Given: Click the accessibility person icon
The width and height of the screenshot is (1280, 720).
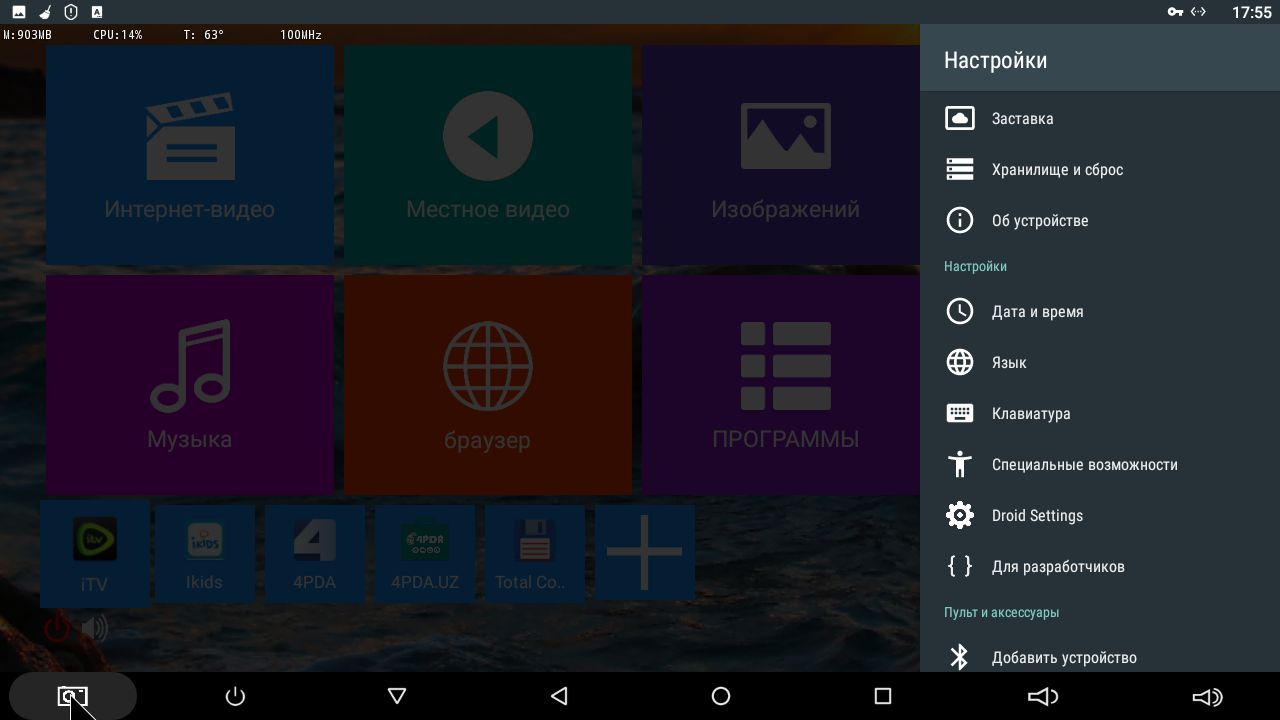Looking at the screenshot, I should coord(960,464).
